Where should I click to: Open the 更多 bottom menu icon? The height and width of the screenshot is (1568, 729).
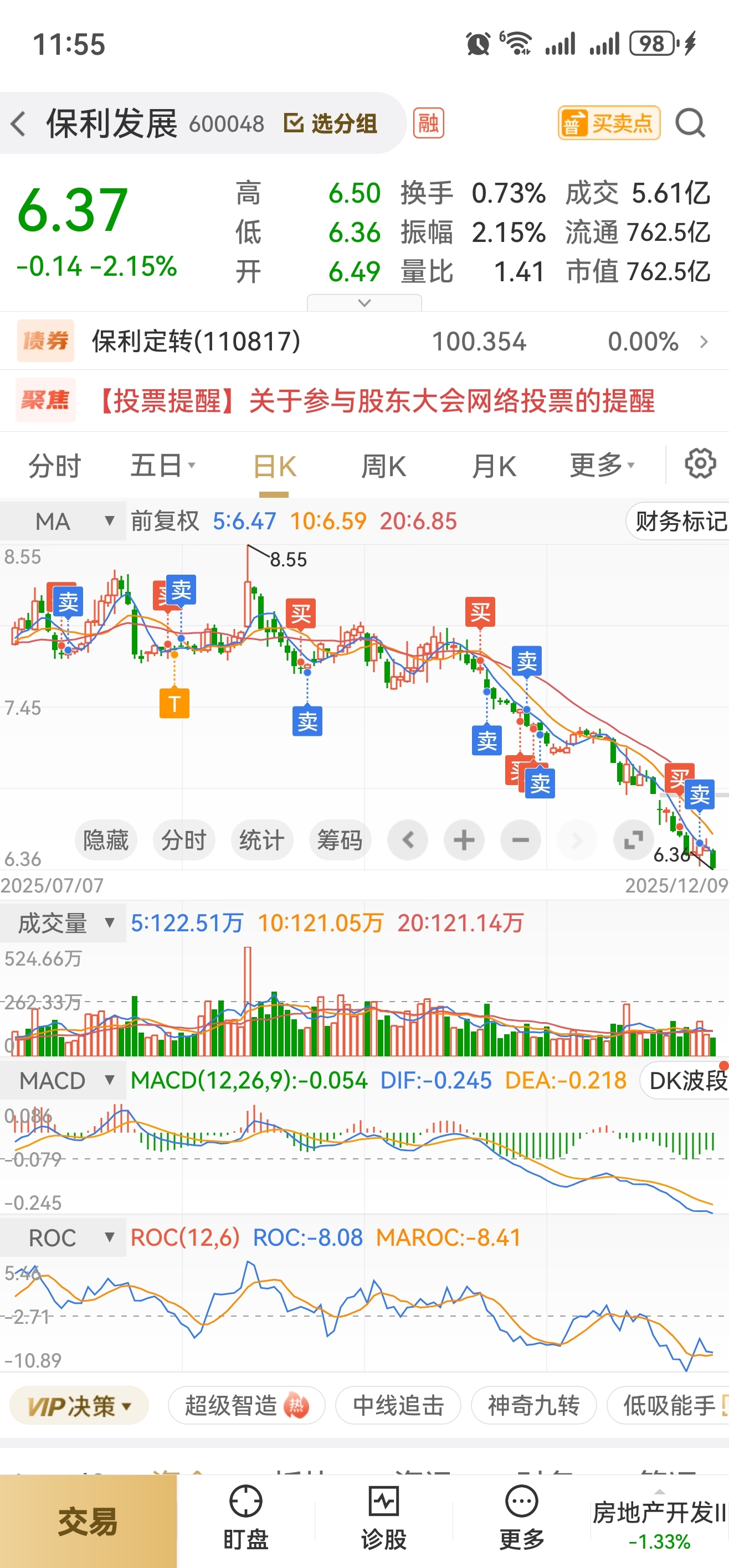[521, 1518]
